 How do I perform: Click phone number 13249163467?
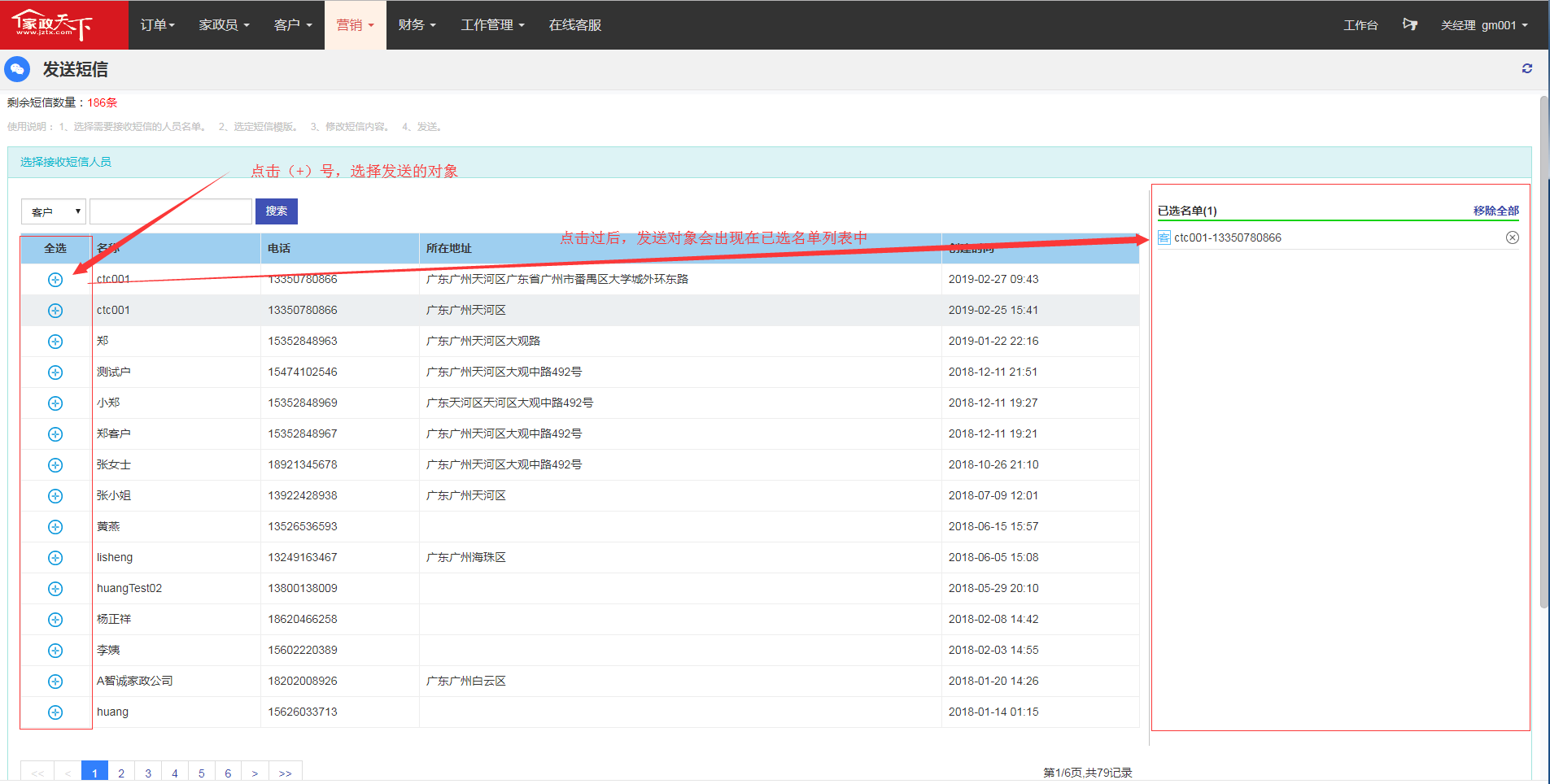click(x=303, y=557)
